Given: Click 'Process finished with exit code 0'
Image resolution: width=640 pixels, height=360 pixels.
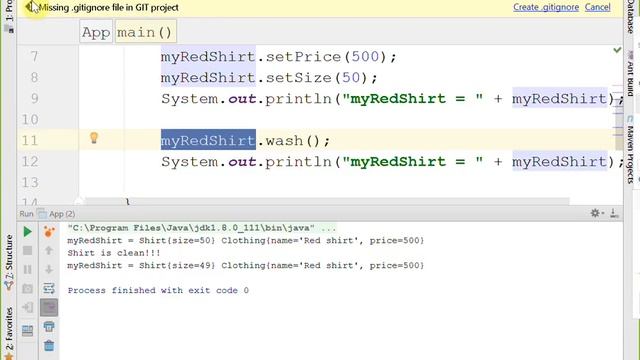Looking at the screenshot, I should tap(158, 290).
